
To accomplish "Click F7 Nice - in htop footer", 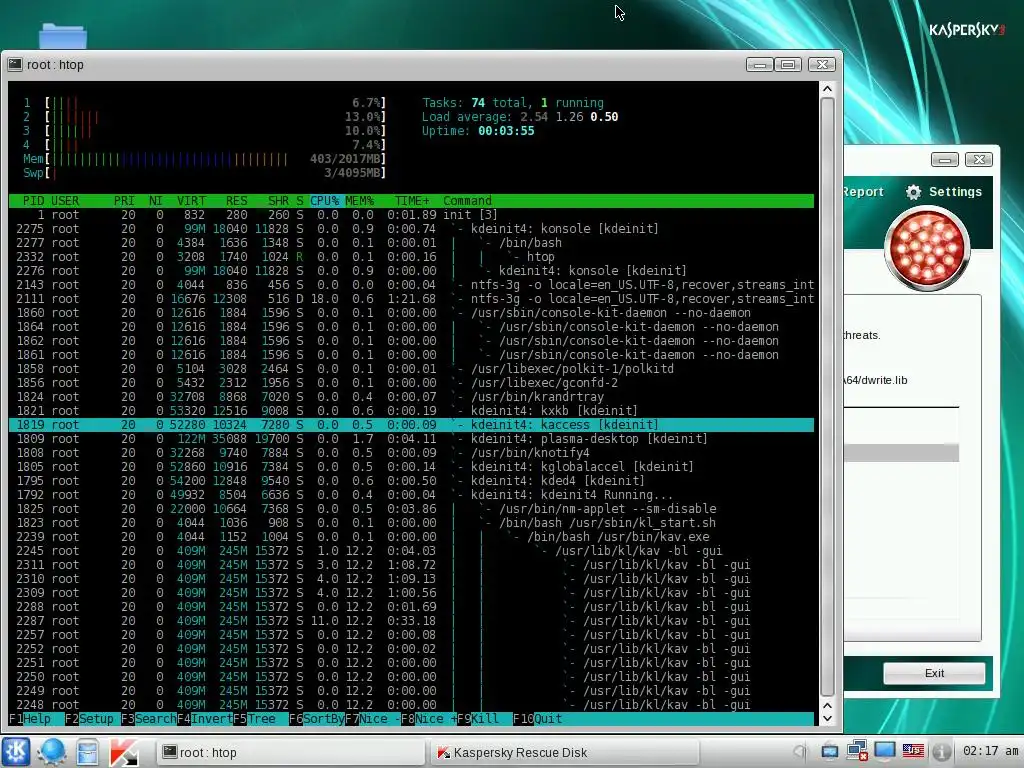I will [373, 718].
